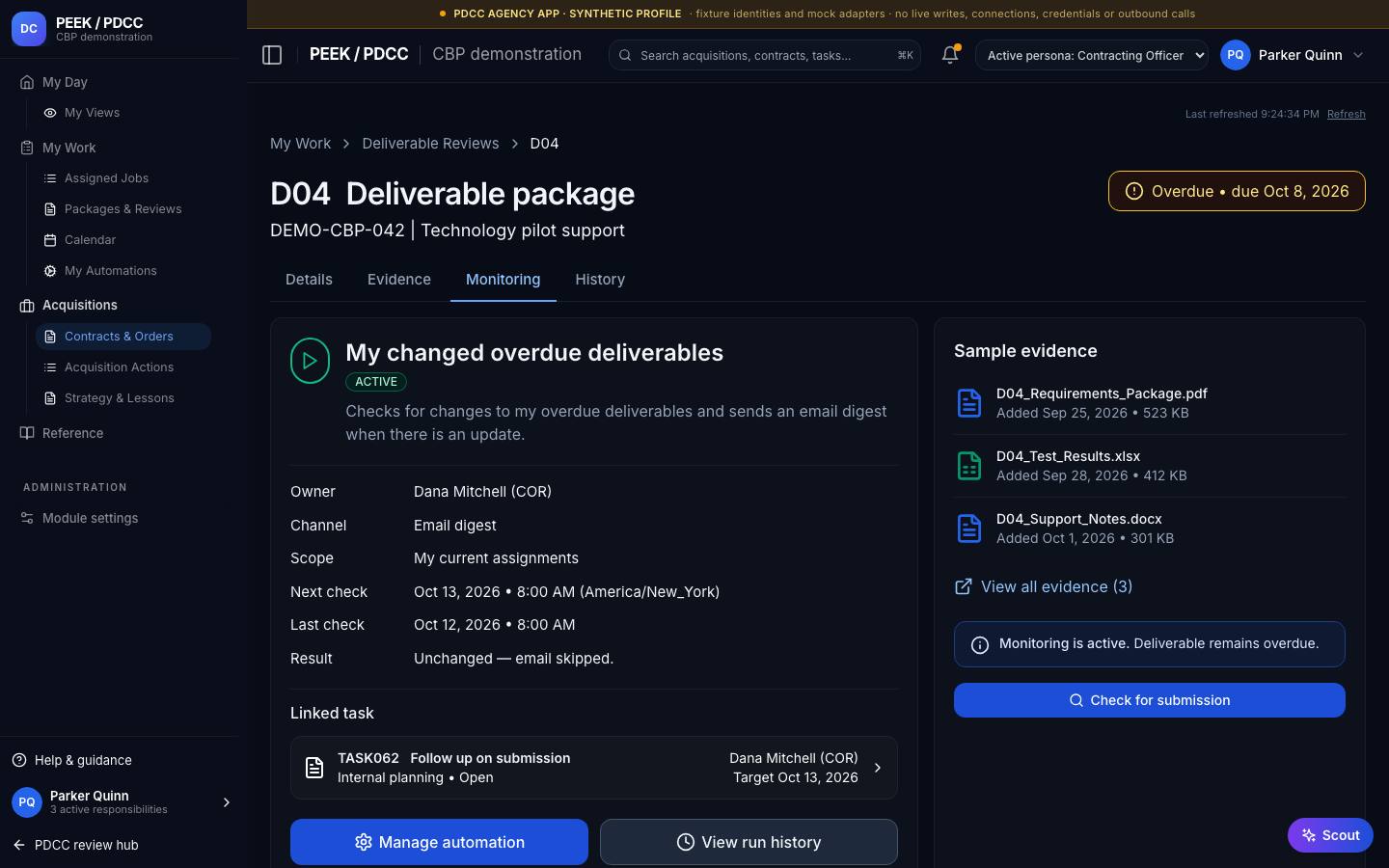Image resolution: width=1389 pixels, height=868 pixels.
Task: Click the external link icon by View all evidence
Action: 963,586
